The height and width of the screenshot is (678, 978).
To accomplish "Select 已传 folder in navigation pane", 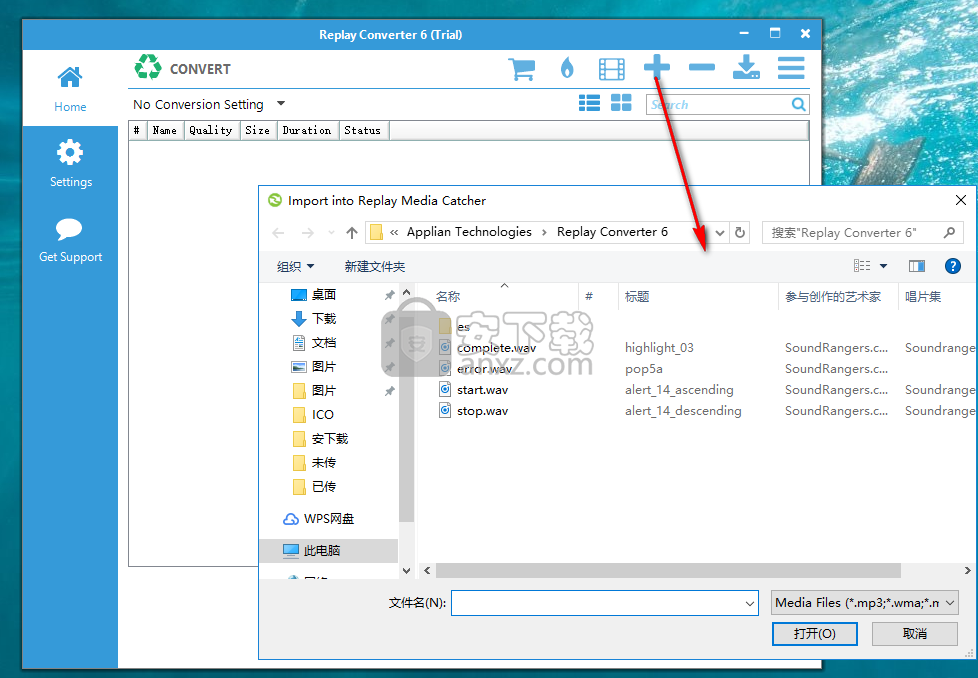I will tap(324, 487).
